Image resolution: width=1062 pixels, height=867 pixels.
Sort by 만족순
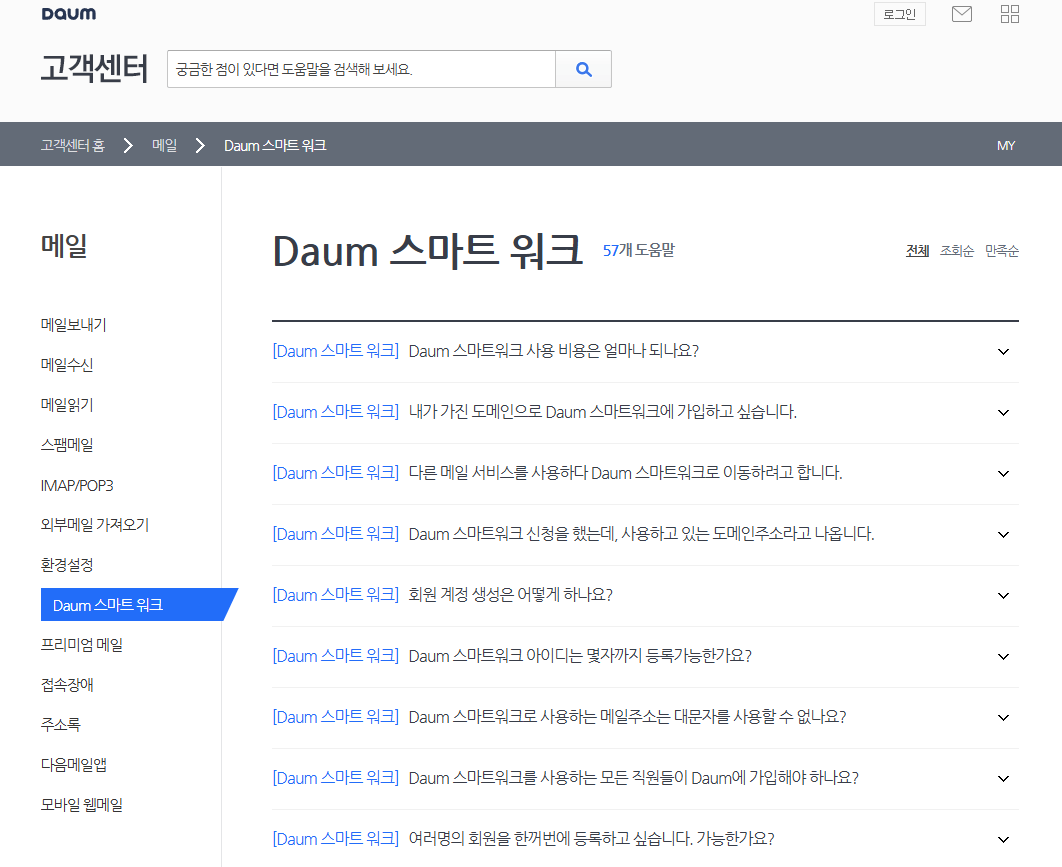(1002, 251)
